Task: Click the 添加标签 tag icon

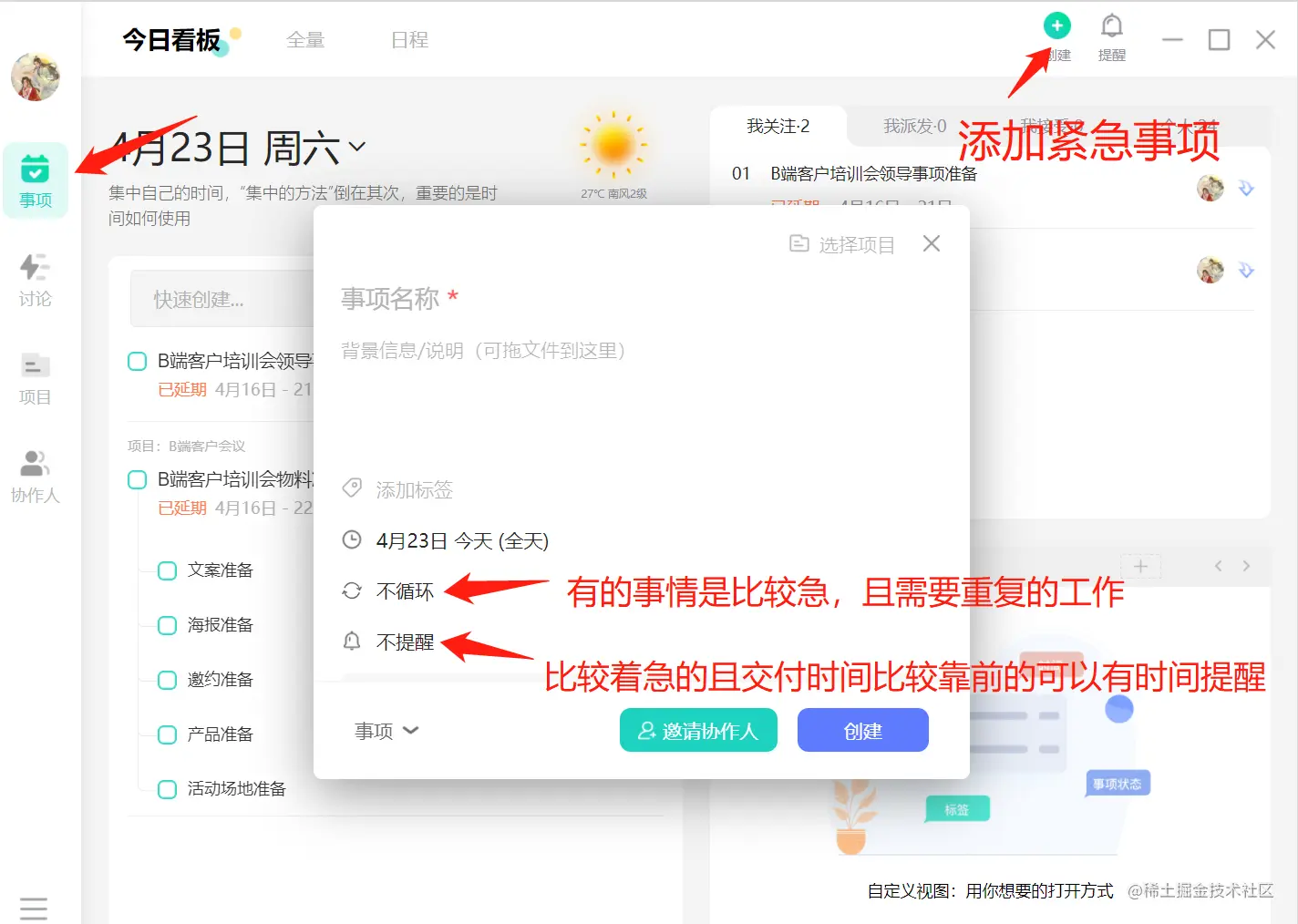Action: (x=352, y=488)
